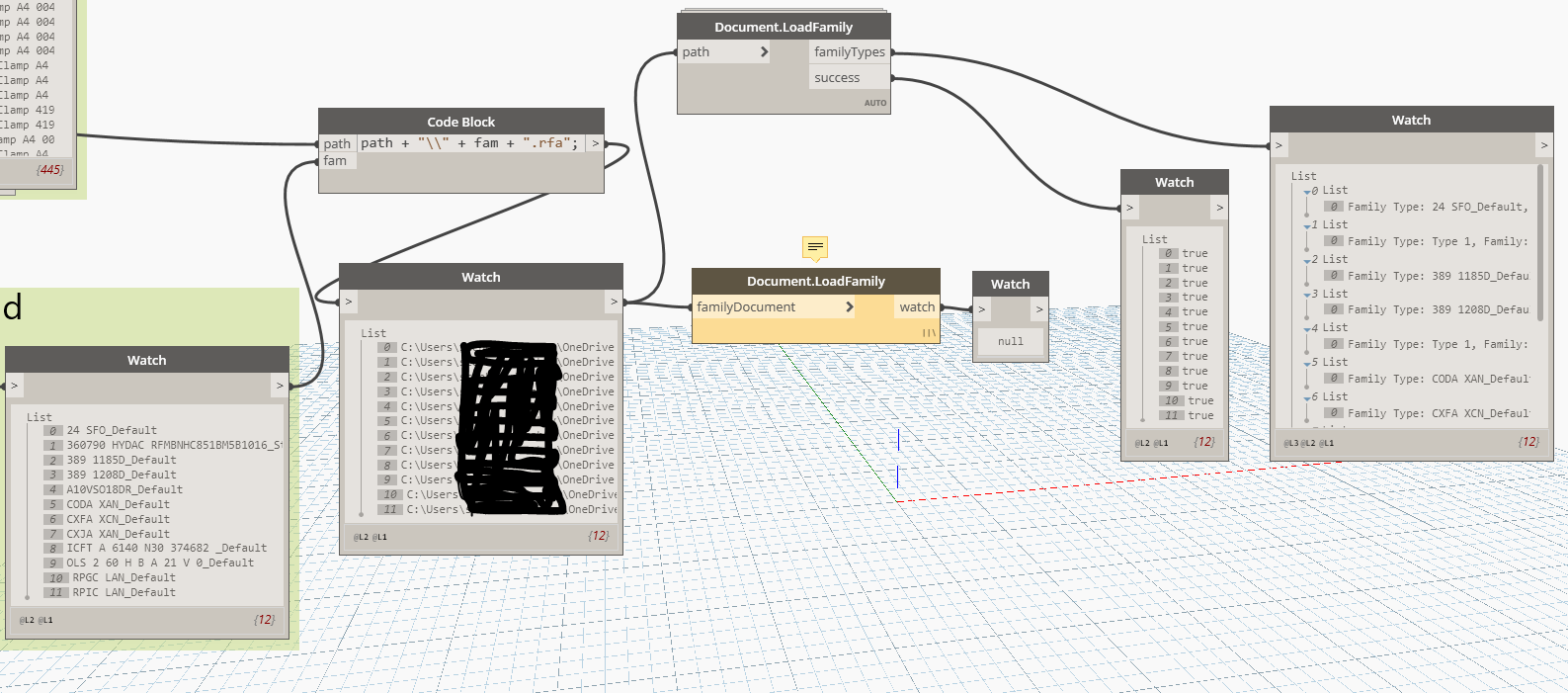
Task: Toggle the '5 List' item in Family Type watch
Action: coord(1307,364)
